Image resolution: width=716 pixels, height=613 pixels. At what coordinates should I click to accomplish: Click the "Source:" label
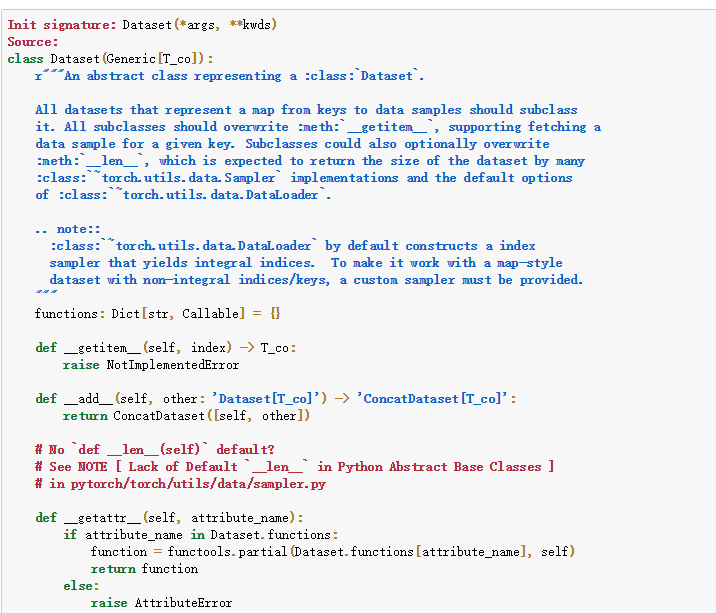tap(33, 41)
